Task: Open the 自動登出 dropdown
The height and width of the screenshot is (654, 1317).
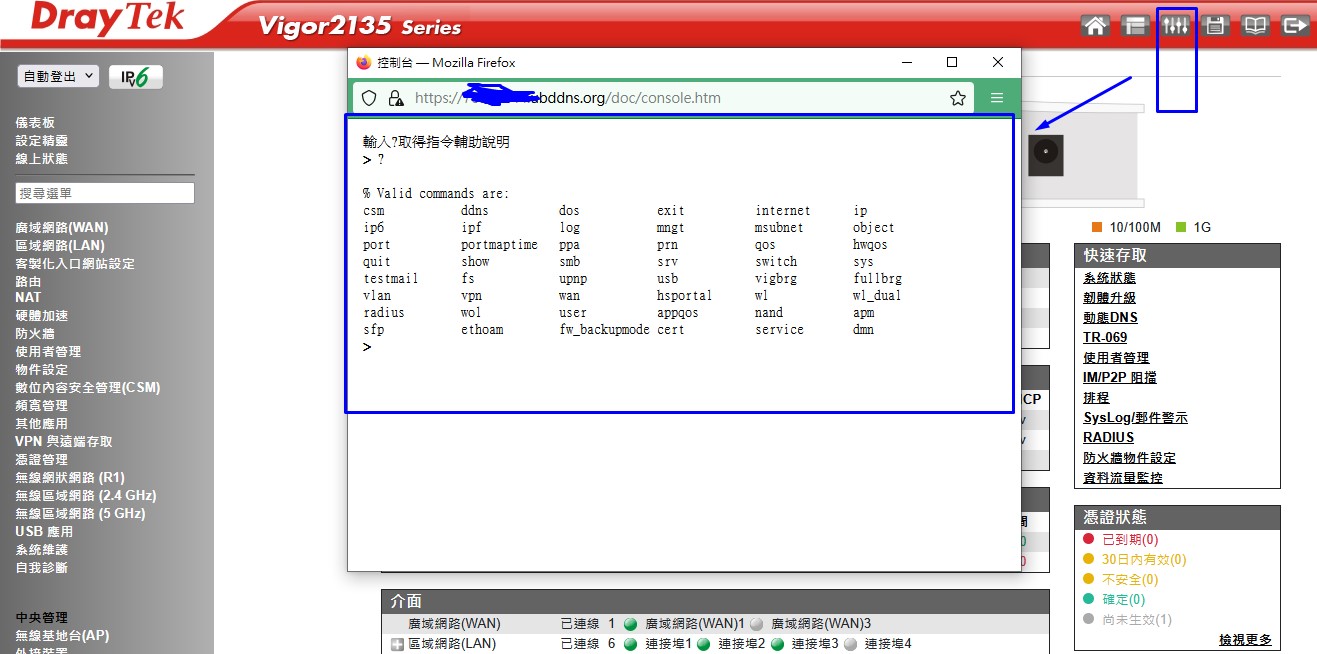Action: point(58,76)
